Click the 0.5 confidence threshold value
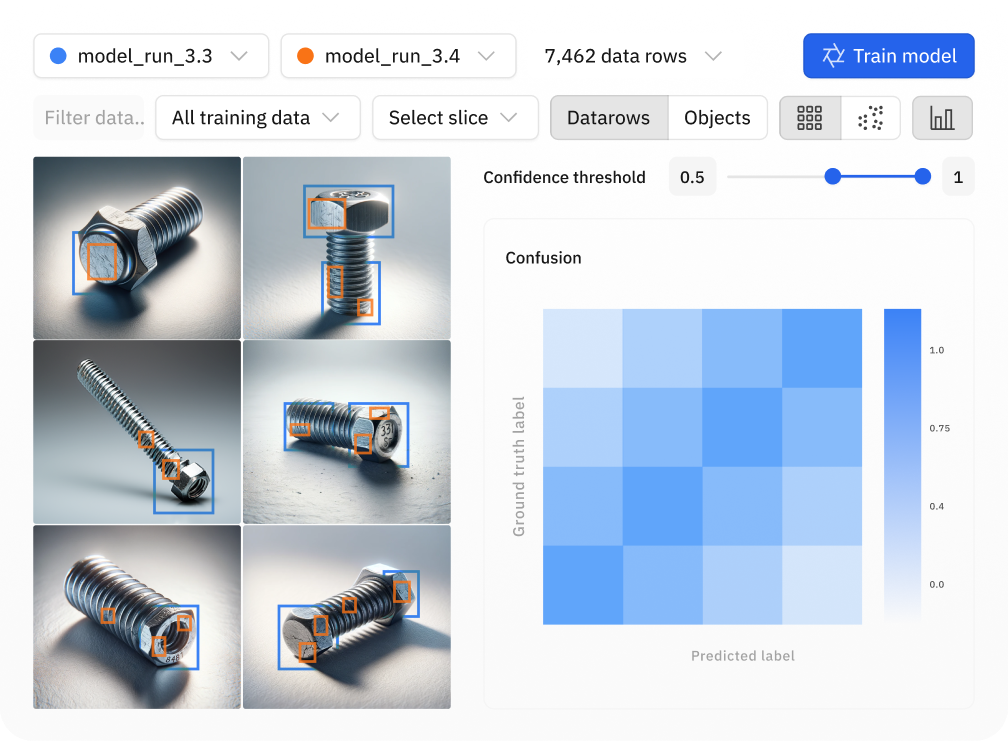The height and width of the screenshot is (741, 1008). [692, 176]
